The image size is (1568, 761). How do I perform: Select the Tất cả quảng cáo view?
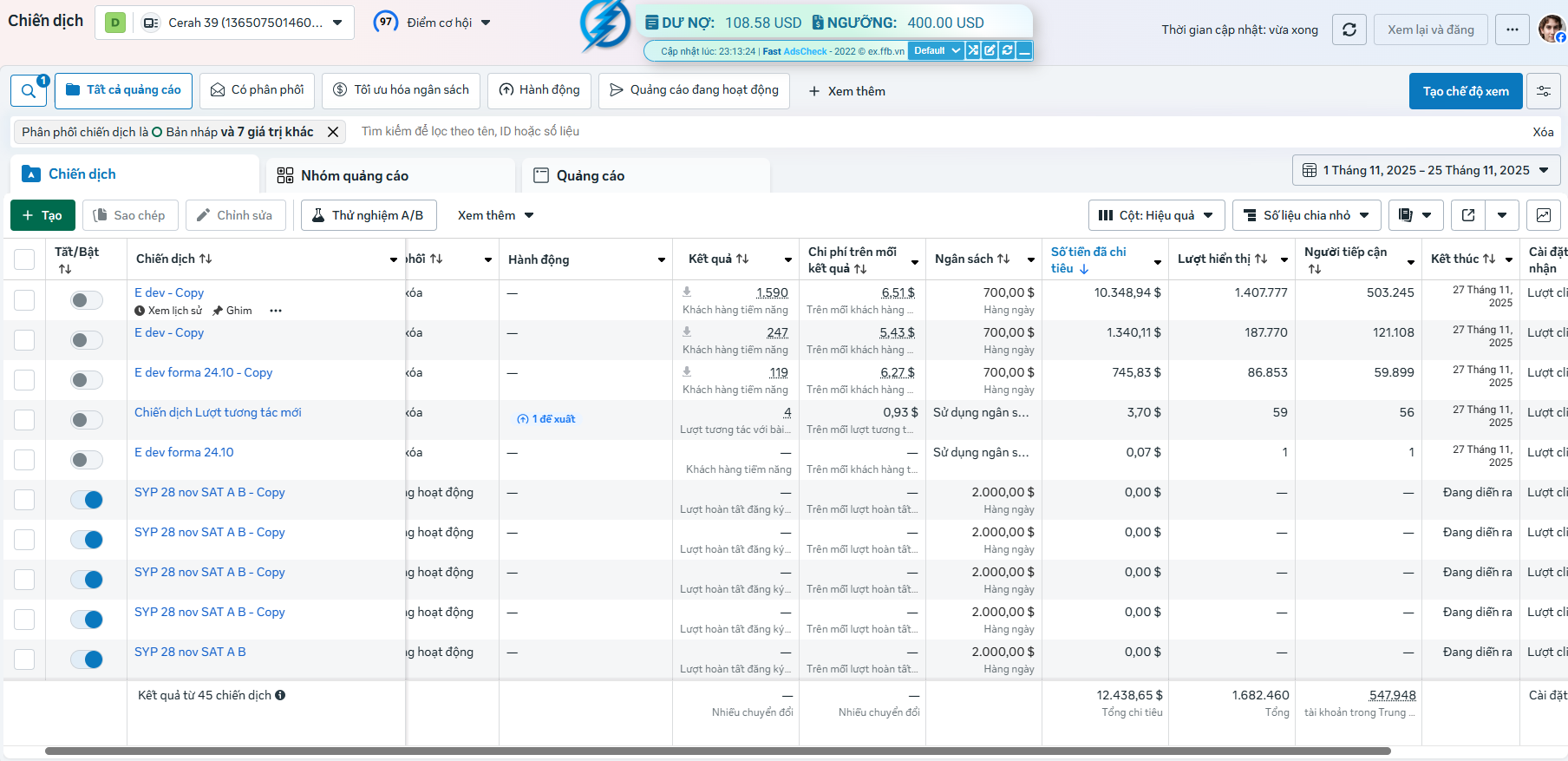123,90
